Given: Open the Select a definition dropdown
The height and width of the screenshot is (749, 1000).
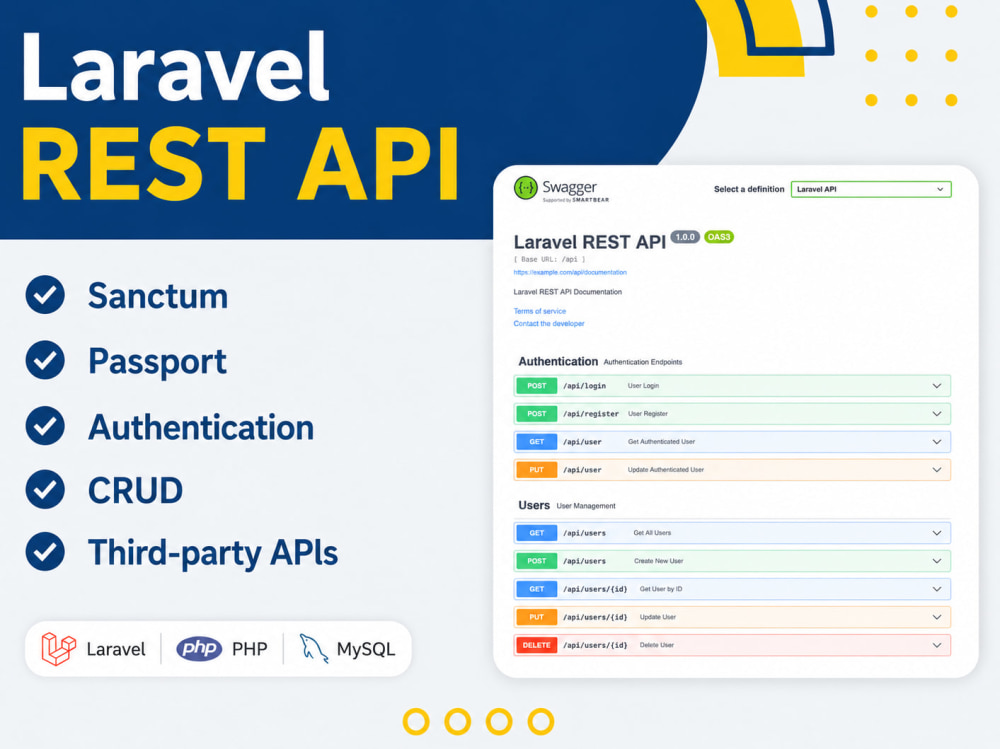Looking at the screenshot, I should 871,189.
